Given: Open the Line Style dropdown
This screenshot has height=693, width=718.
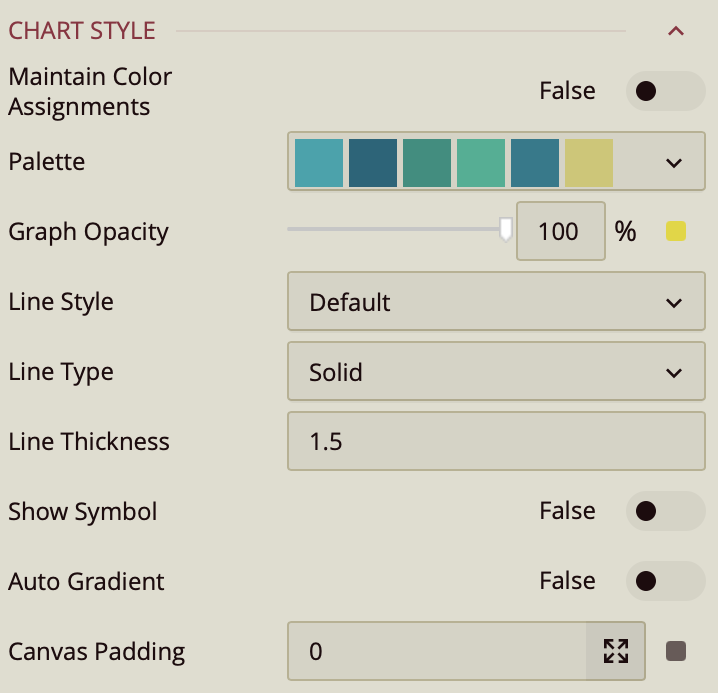Looking at the screenshot, I should click(495, 302).
